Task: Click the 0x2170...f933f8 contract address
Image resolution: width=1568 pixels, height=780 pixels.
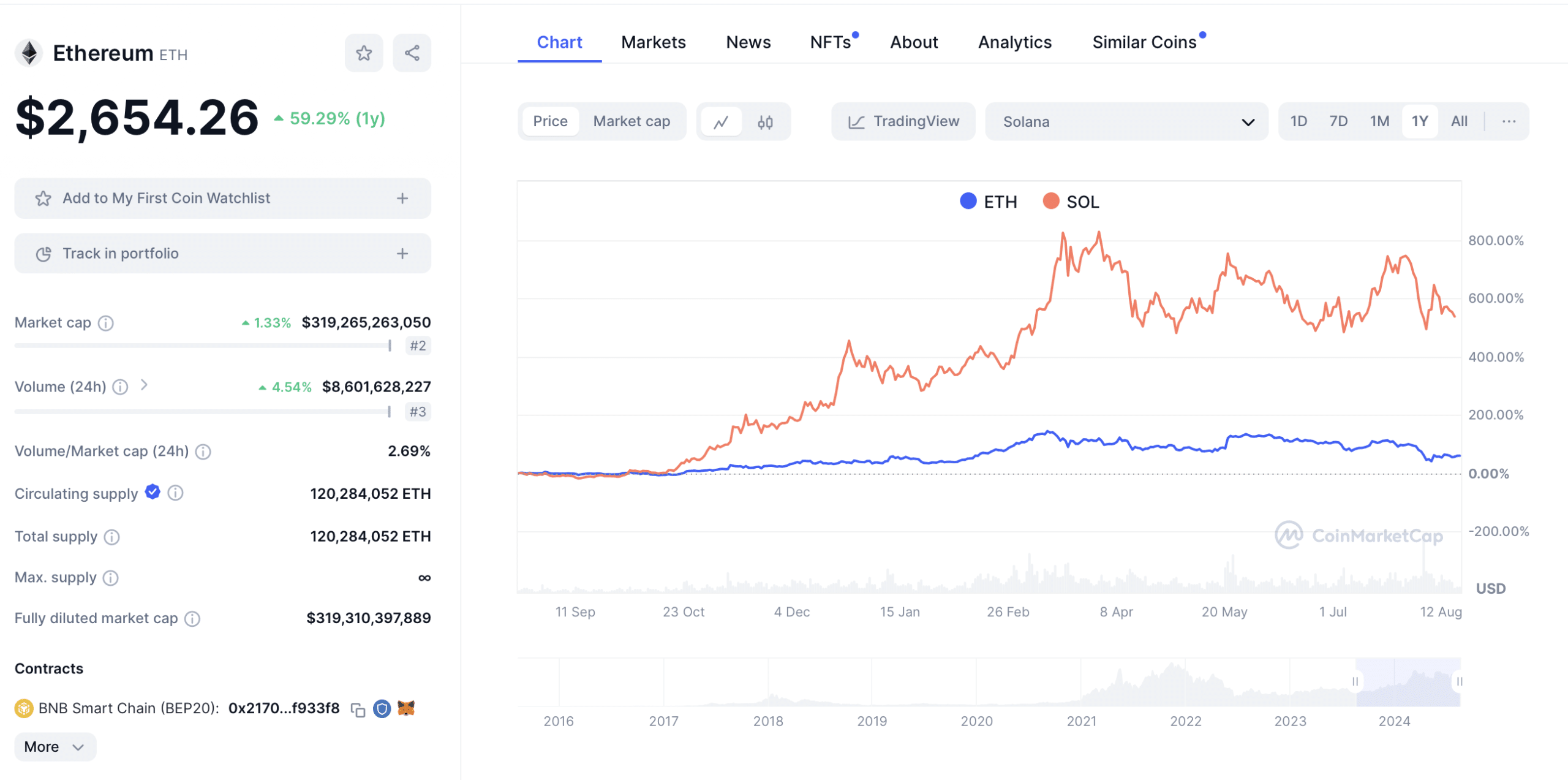Action: point(284,709)
